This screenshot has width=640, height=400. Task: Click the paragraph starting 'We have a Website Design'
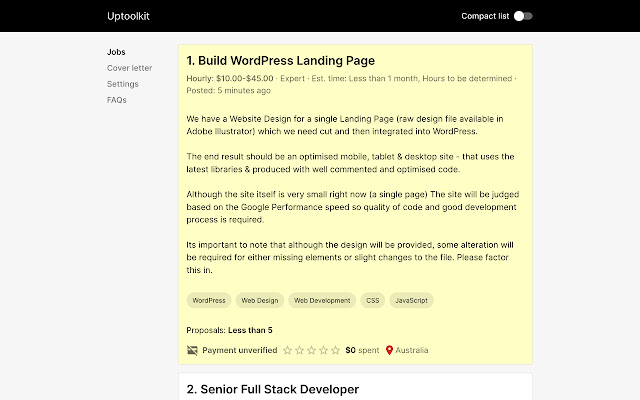(x=345, y=125)
